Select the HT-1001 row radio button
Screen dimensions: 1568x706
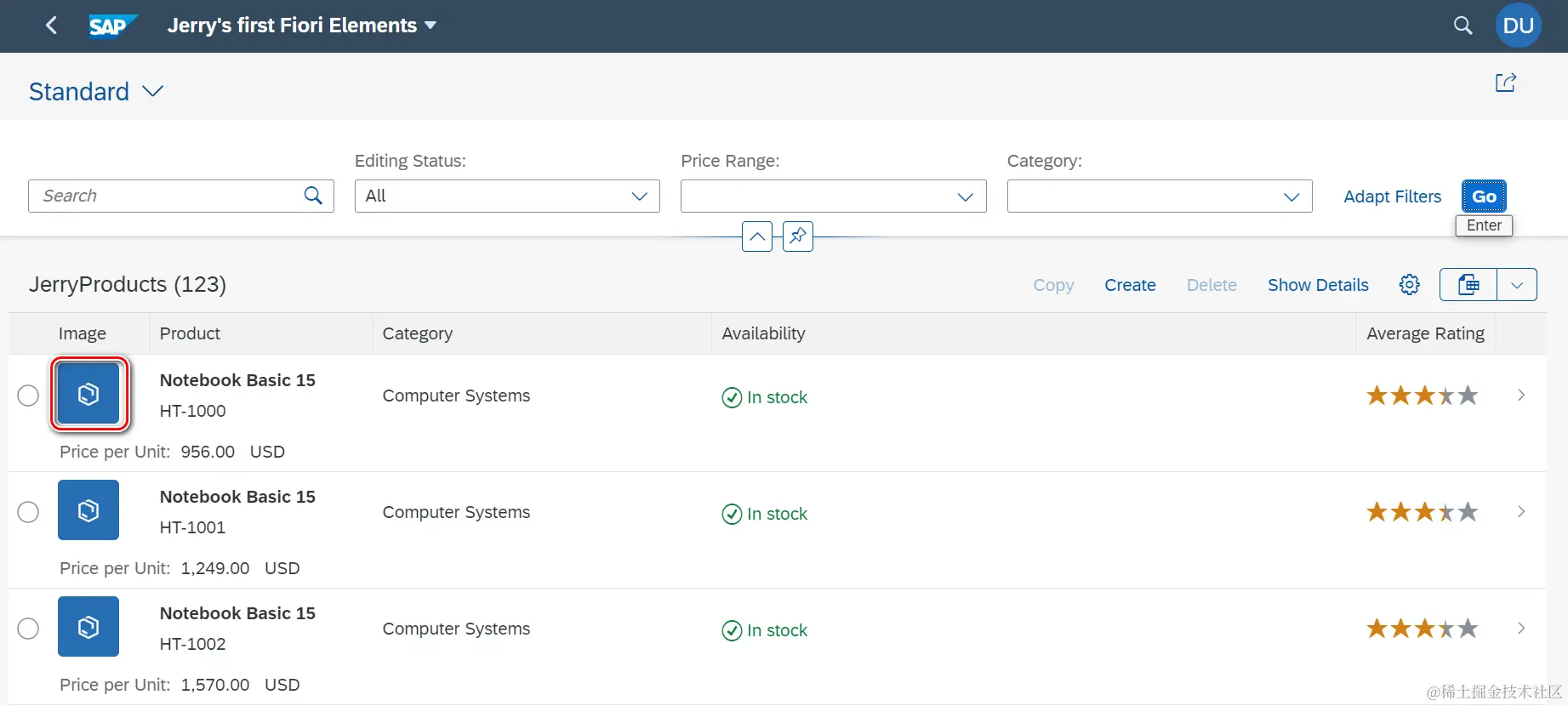click(28, 512)
